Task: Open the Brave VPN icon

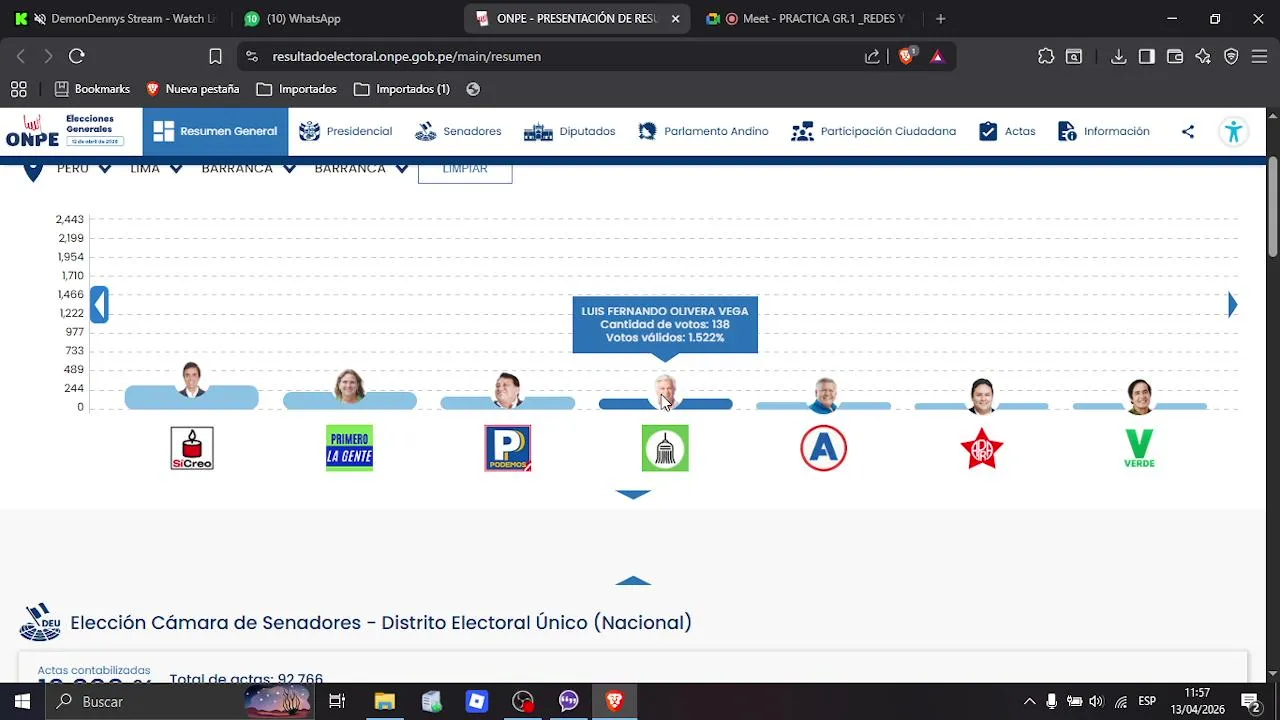Action: point(1231,57)
